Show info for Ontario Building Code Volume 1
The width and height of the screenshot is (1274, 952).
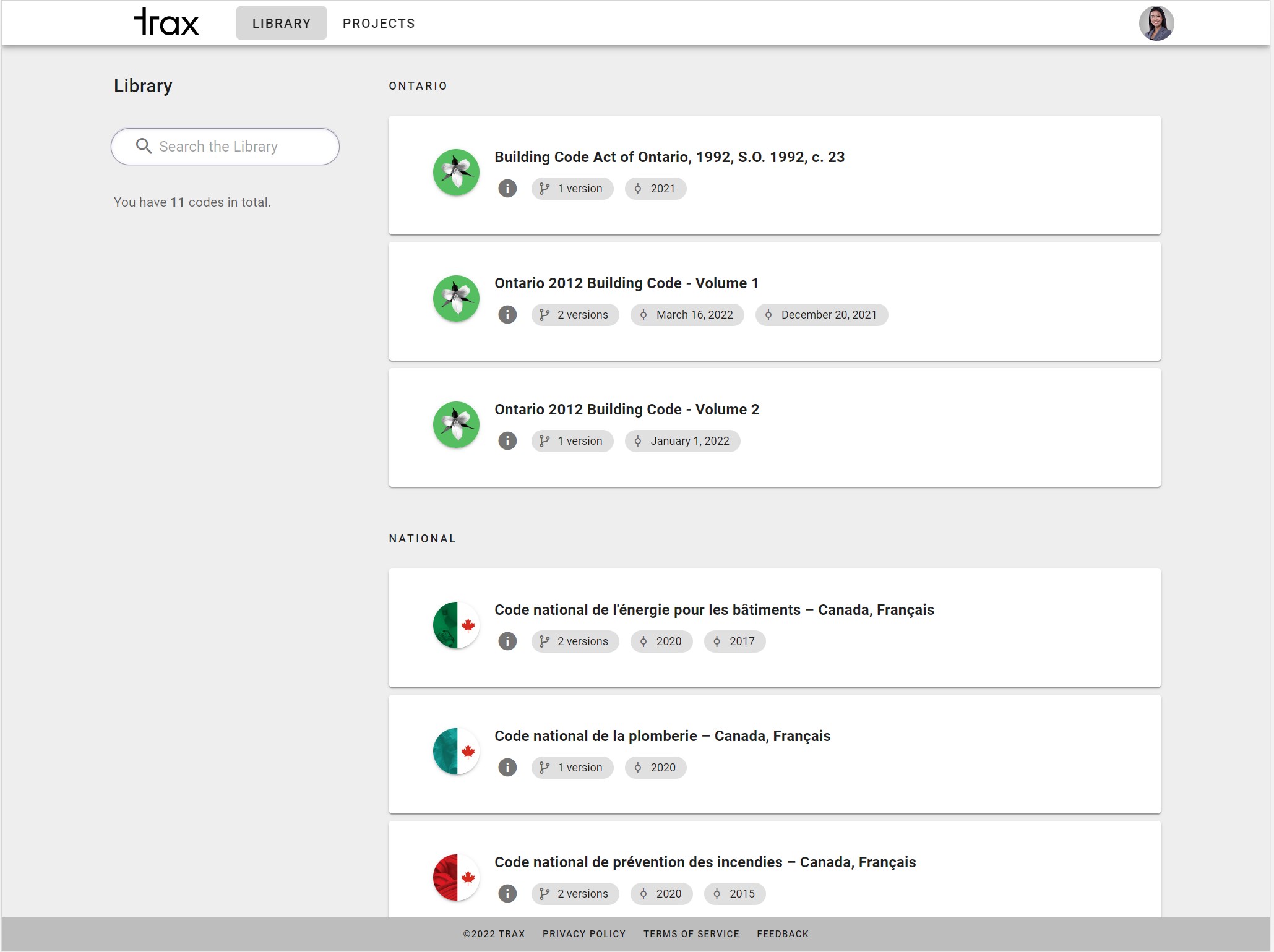tap(507, 315)
